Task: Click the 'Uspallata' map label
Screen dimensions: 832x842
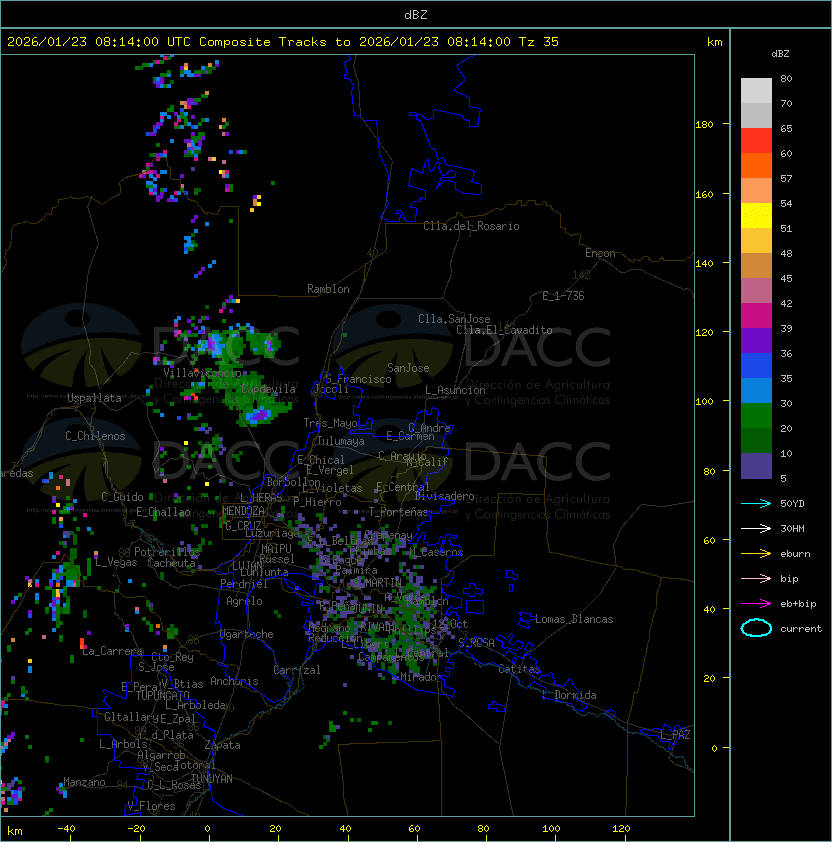Action: 94,398
